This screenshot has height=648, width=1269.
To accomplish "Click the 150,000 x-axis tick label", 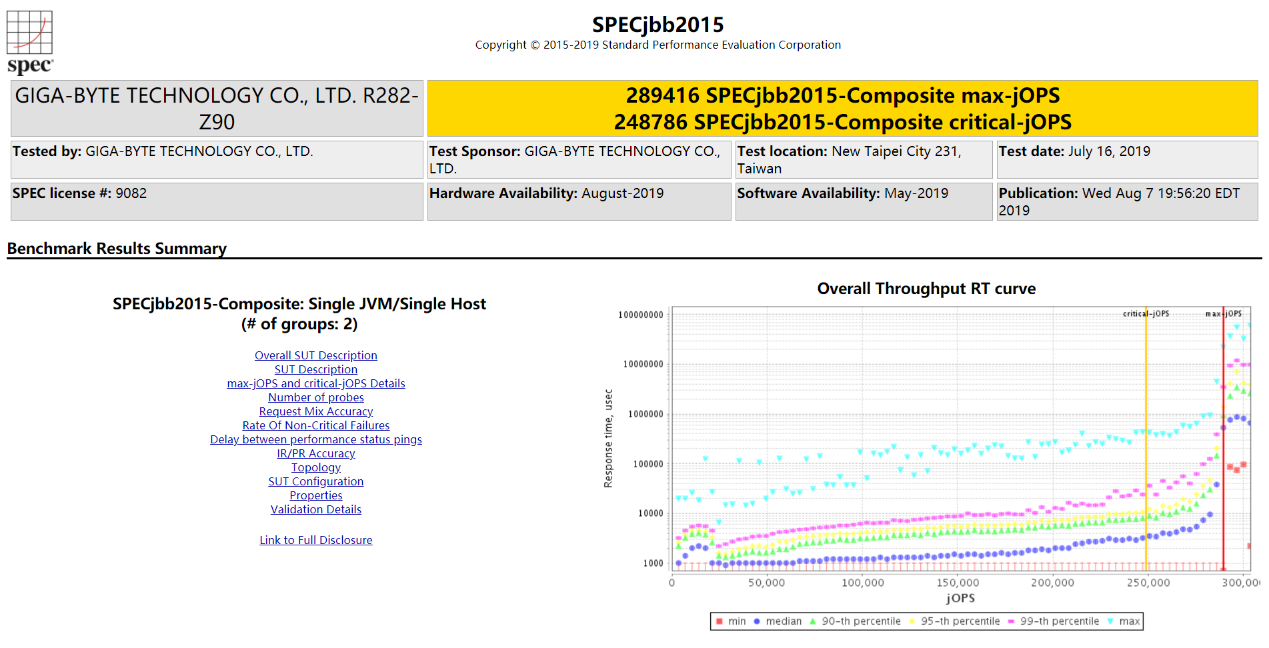I will pyautogui.click(x=958, y=582).
